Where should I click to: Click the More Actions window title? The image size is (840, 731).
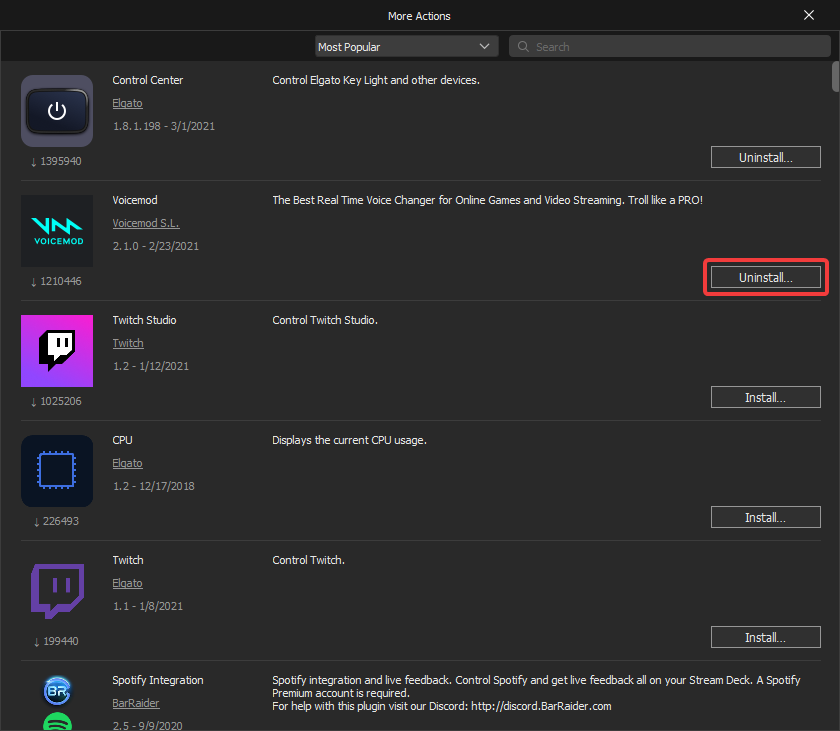[419, 16]
